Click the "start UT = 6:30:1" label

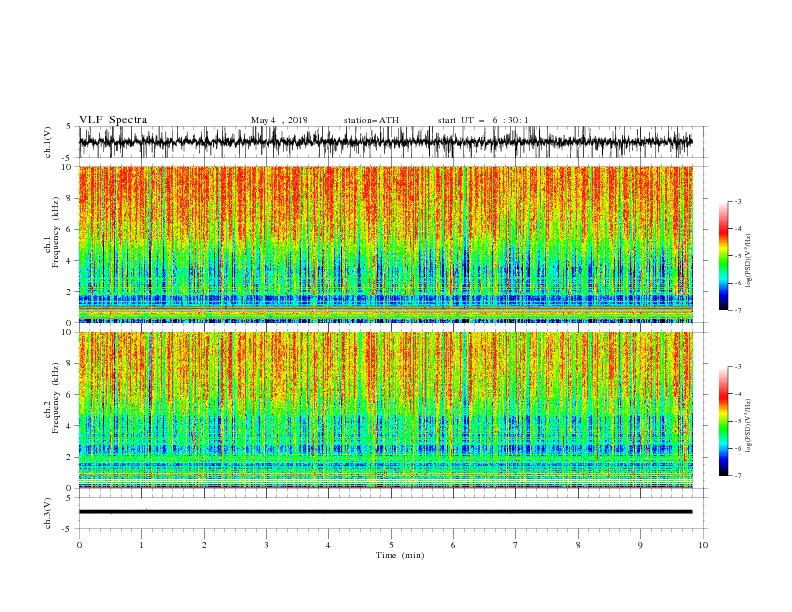[x=483, y=120]
